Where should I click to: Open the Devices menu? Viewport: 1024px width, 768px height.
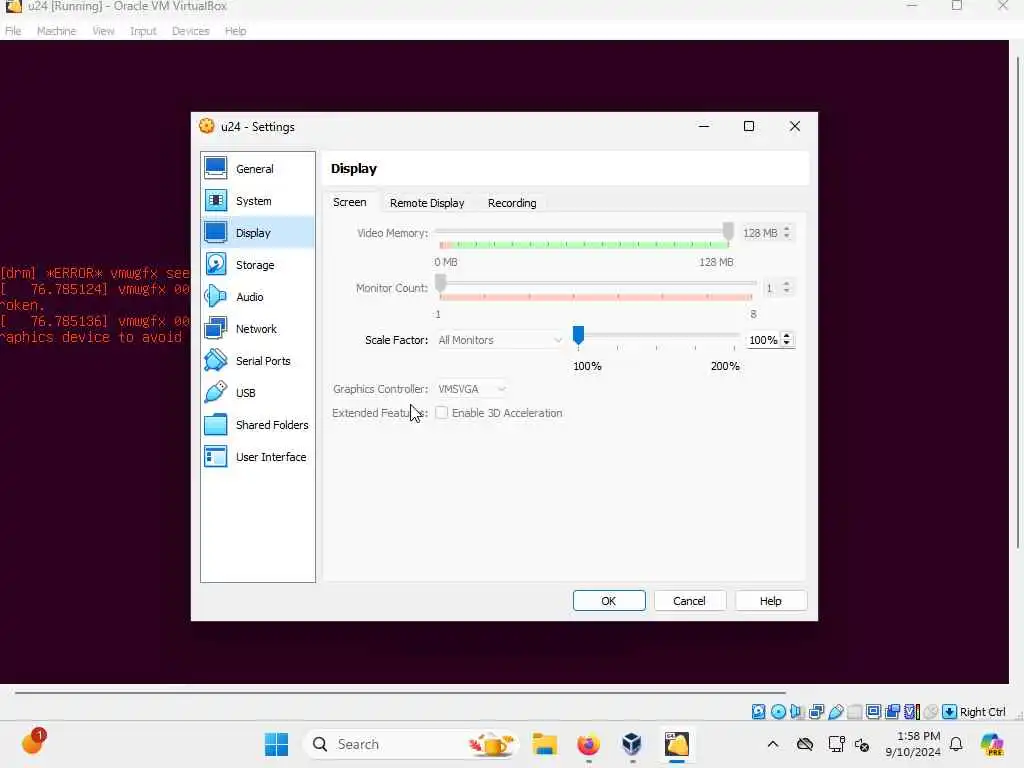191,31
